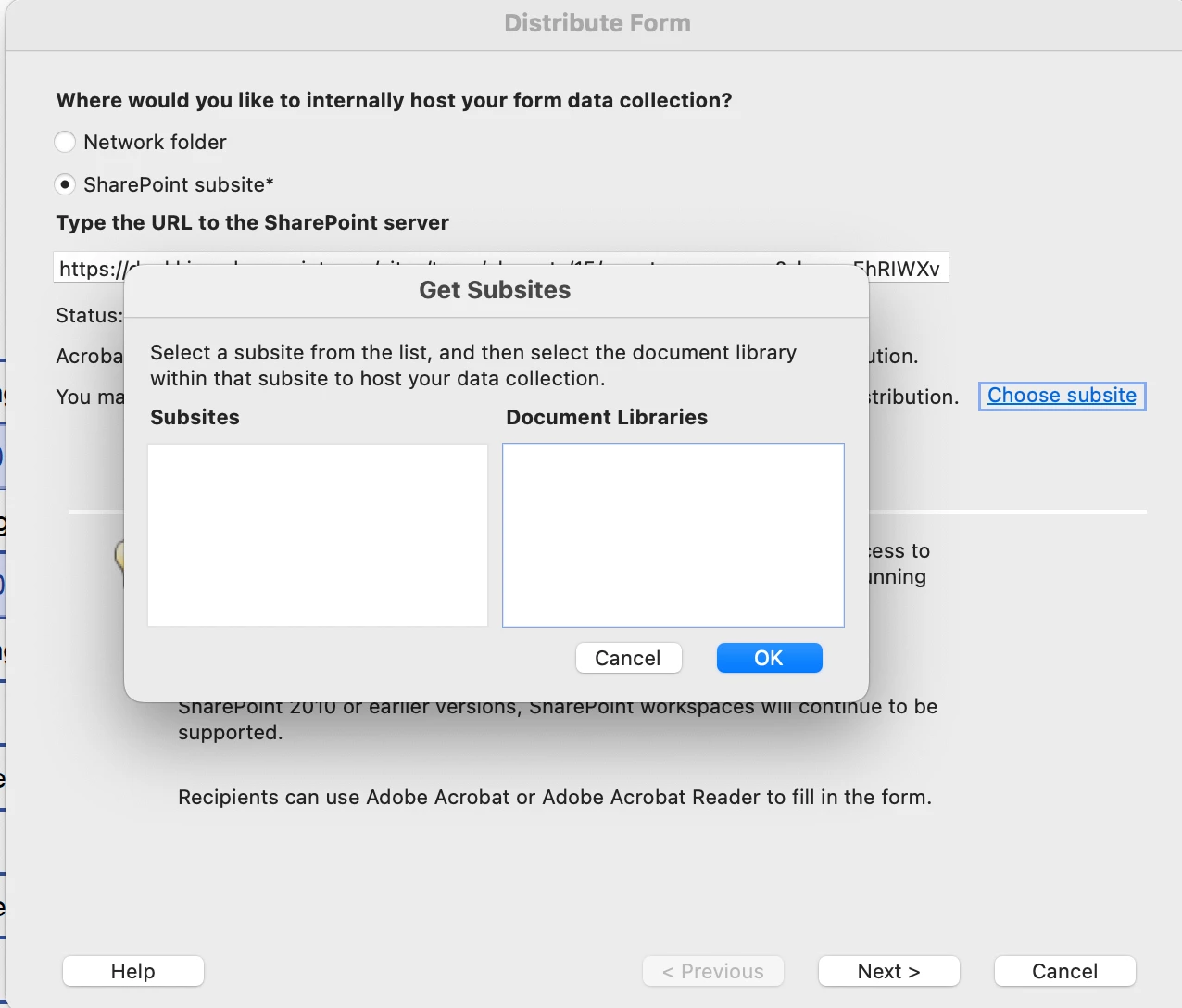1182x1008 pixels.
Task: Confirm Get Subsites with OK
Action: pos(769,658)
